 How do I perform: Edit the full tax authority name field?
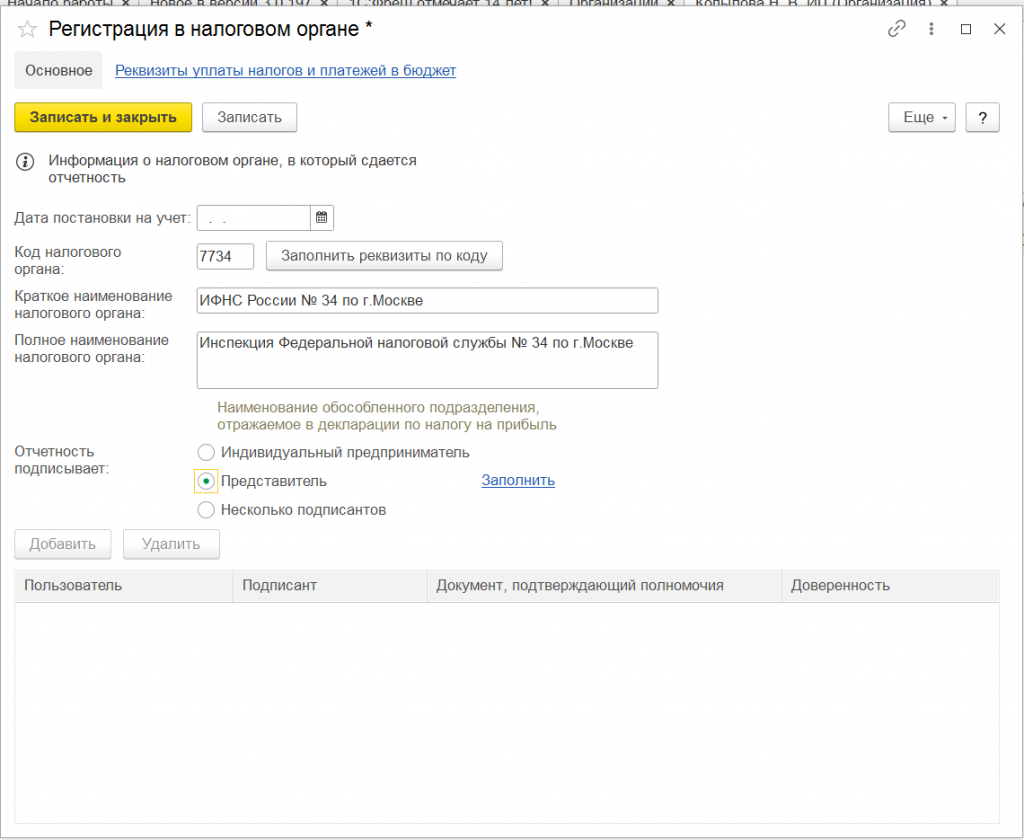[427, 360]
